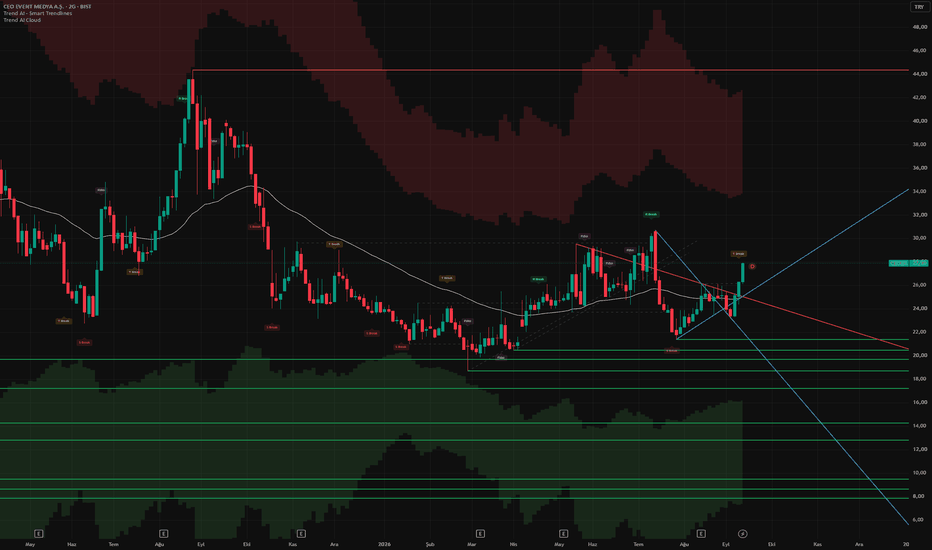The image size is (932, 550).
Task: Click the S Break label below the August low
Action: point(672,351)
